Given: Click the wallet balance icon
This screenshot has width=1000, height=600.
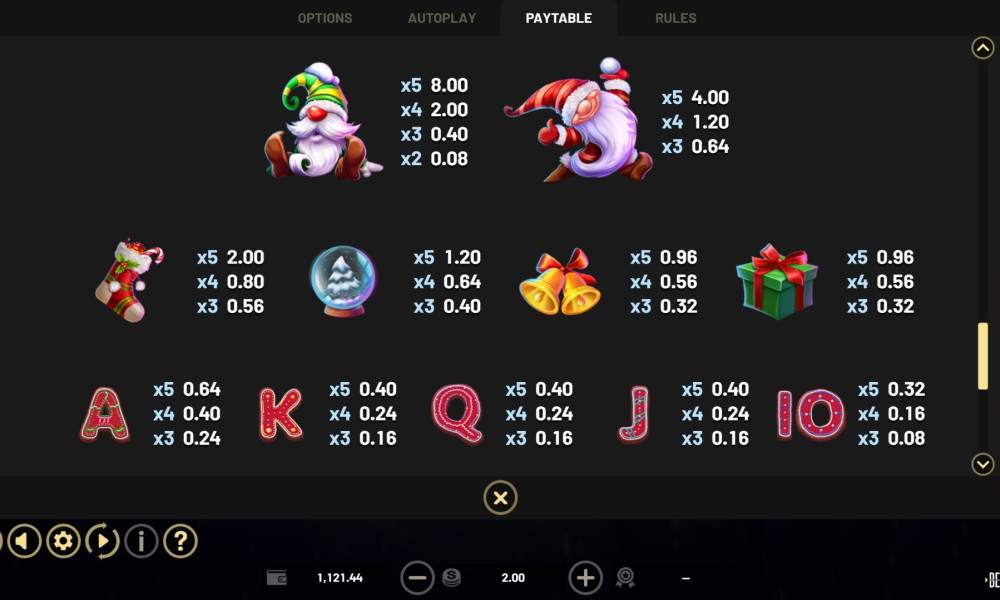Looking at the screenshot, I should point(277,578).
